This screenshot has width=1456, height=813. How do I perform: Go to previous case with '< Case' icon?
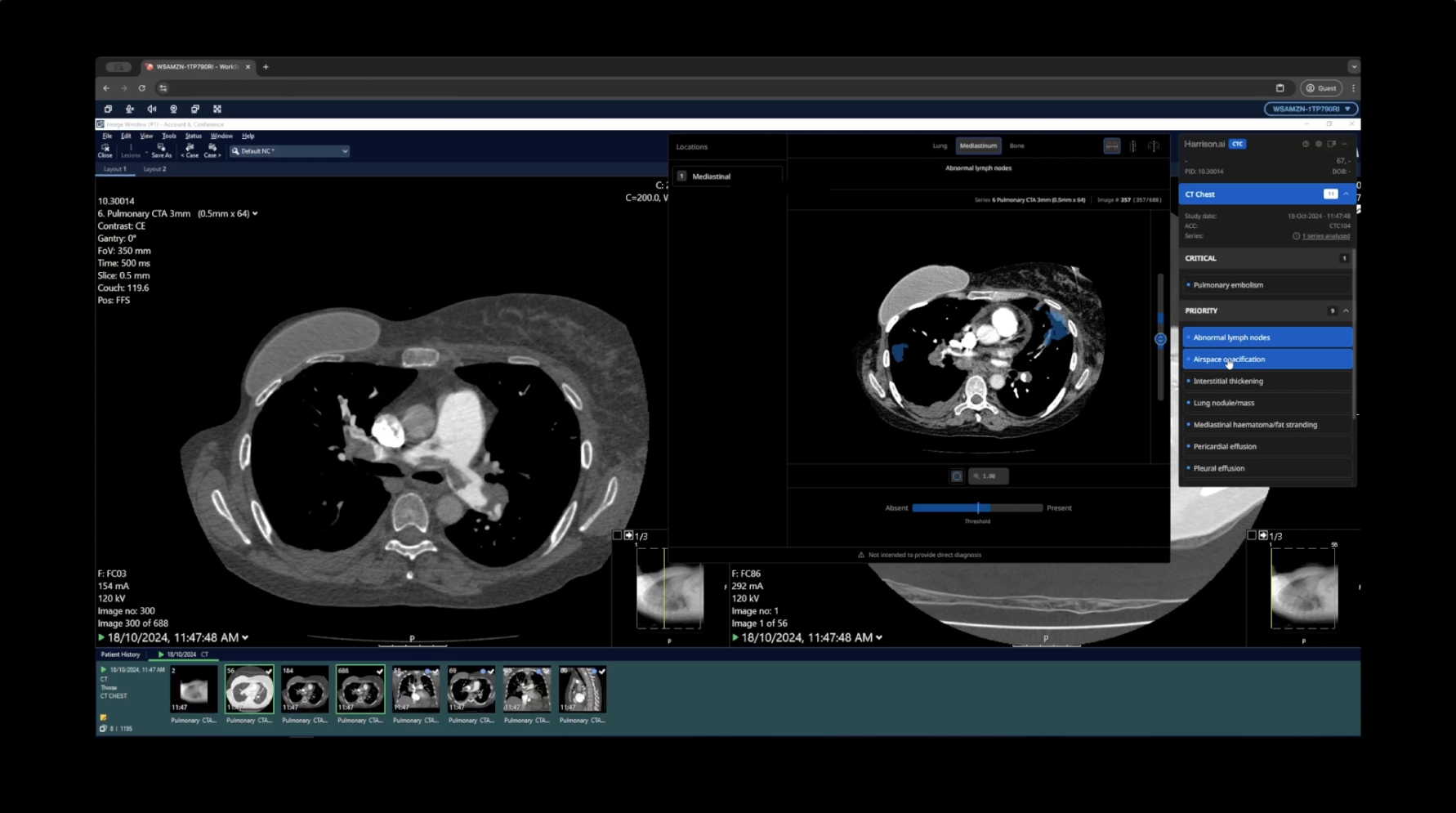point(190,150)
